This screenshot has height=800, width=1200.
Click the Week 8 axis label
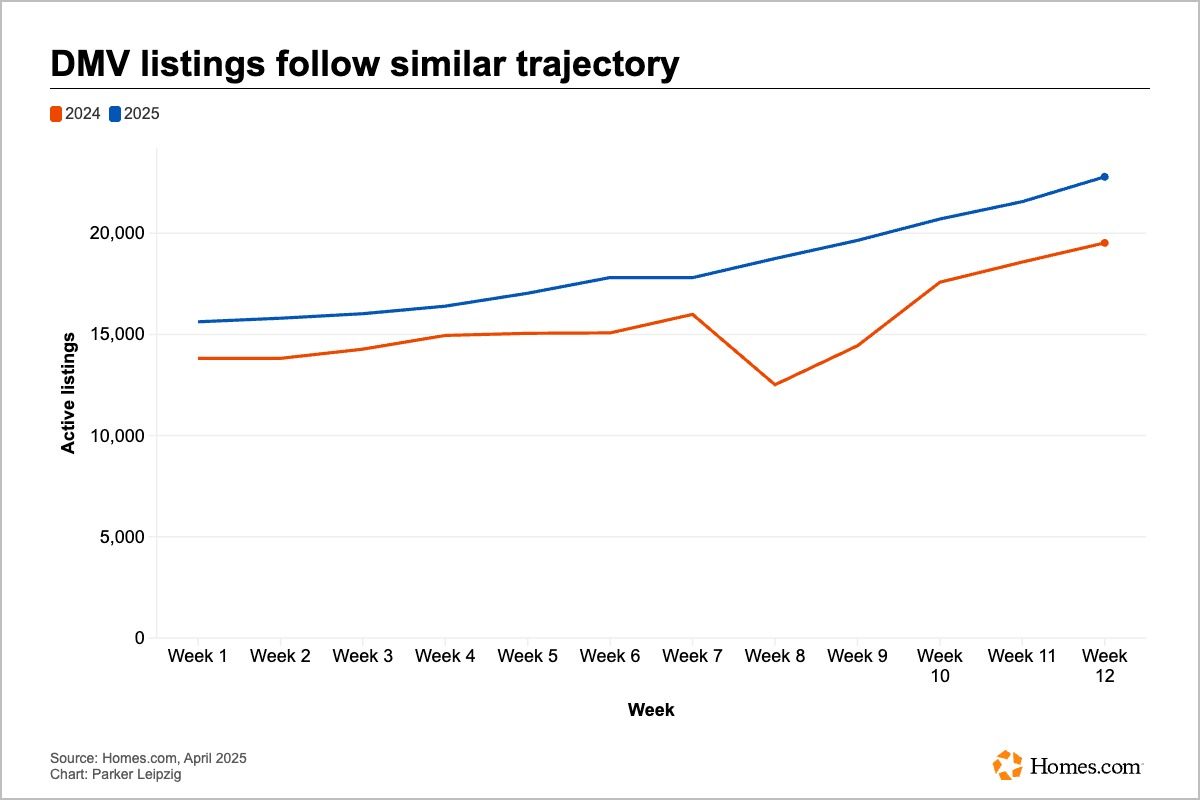pyautogui.click(x=774, y=656)
